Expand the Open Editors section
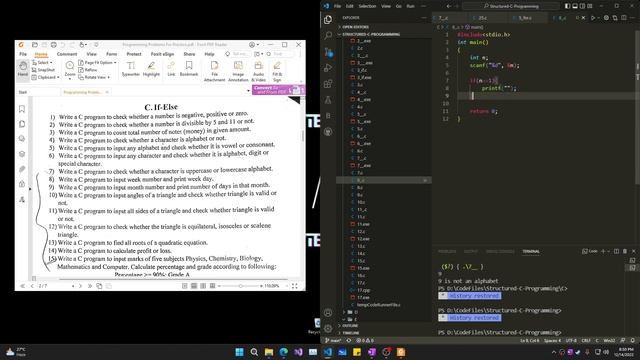The image size is (640, 360). tap(384, 27)
